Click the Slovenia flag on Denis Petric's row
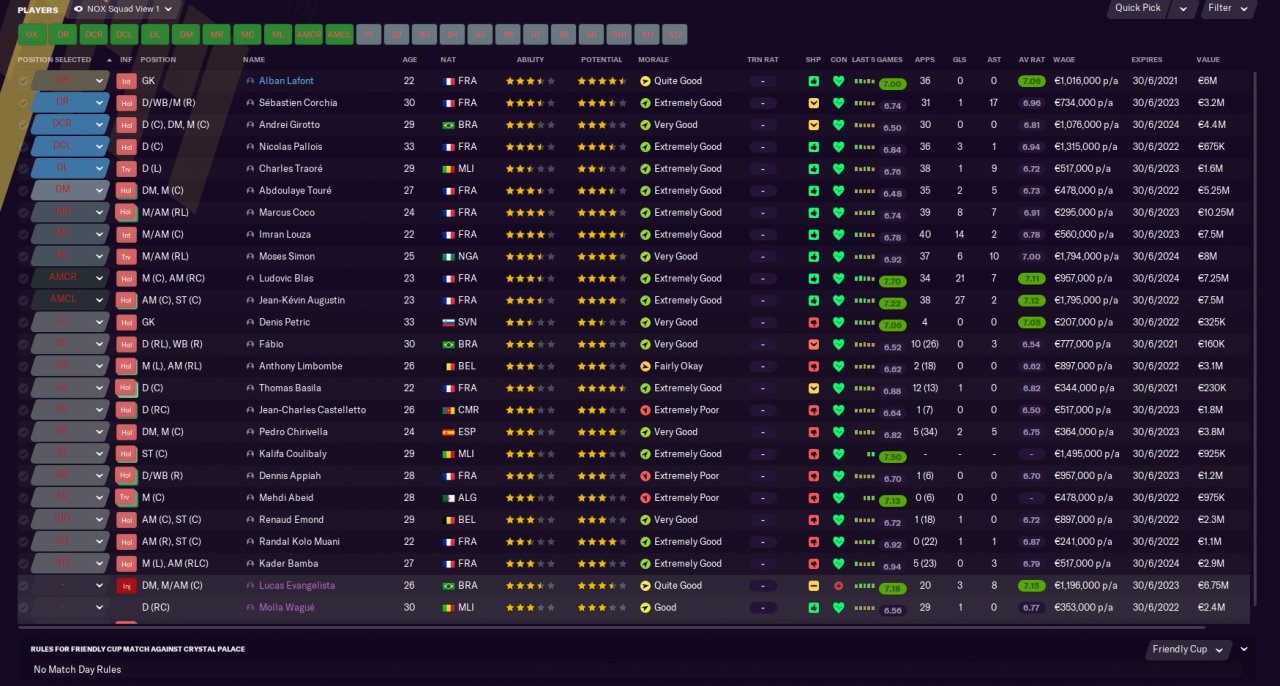Image resolution: width=1280 pixels, height=686 pixels. point(448,322)
